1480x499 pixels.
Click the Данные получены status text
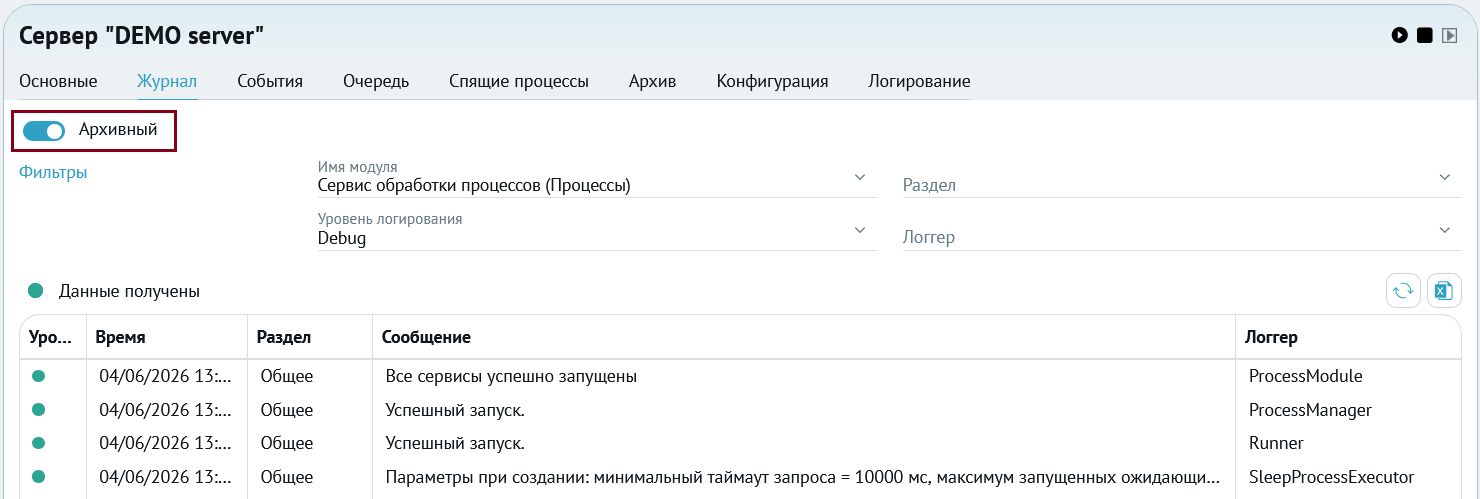129,291
